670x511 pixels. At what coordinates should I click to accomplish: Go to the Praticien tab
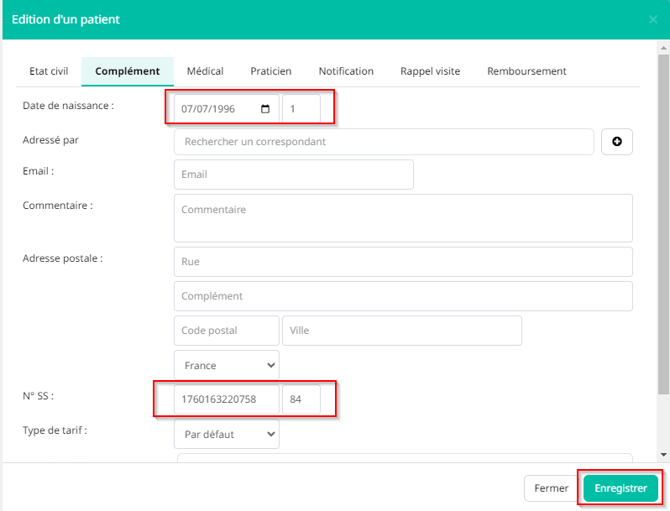click(271, 71)
